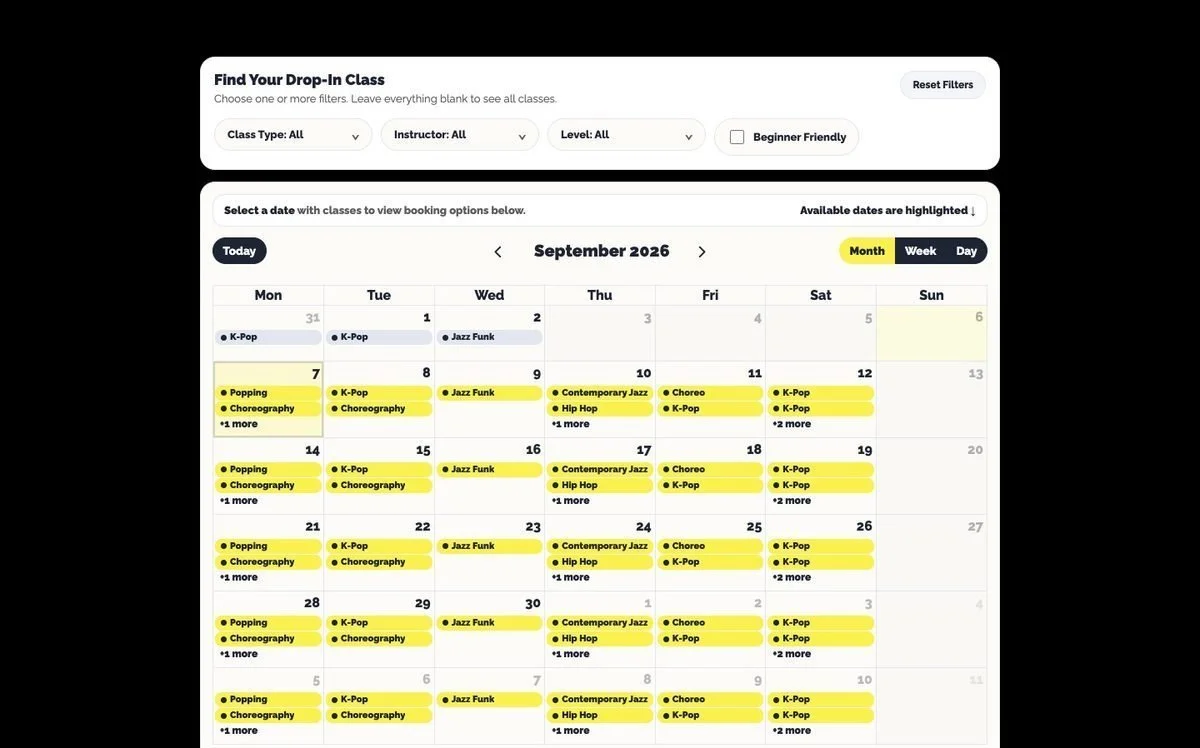Open Hip Hop class on September 17

click(x=600, y=485)
